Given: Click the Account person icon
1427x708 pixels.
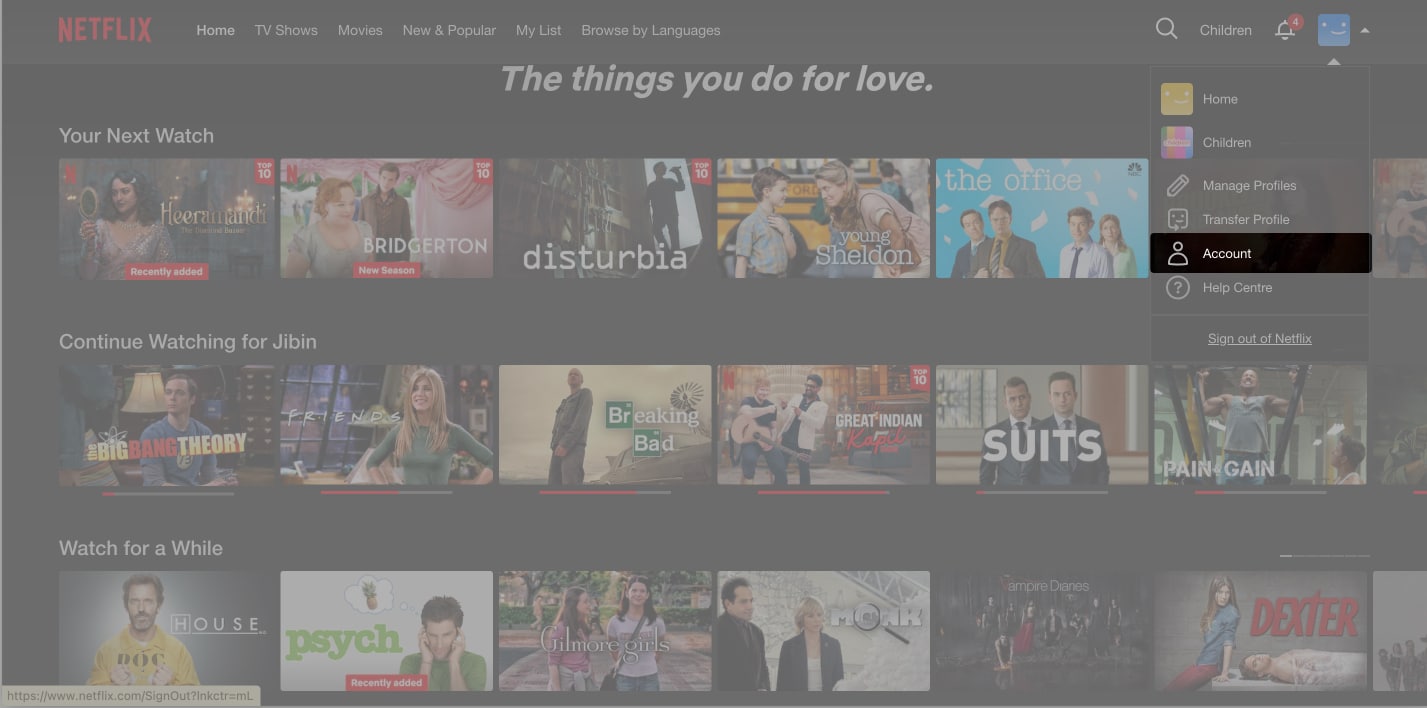Looking at the screenshot, I should 1178,253.
